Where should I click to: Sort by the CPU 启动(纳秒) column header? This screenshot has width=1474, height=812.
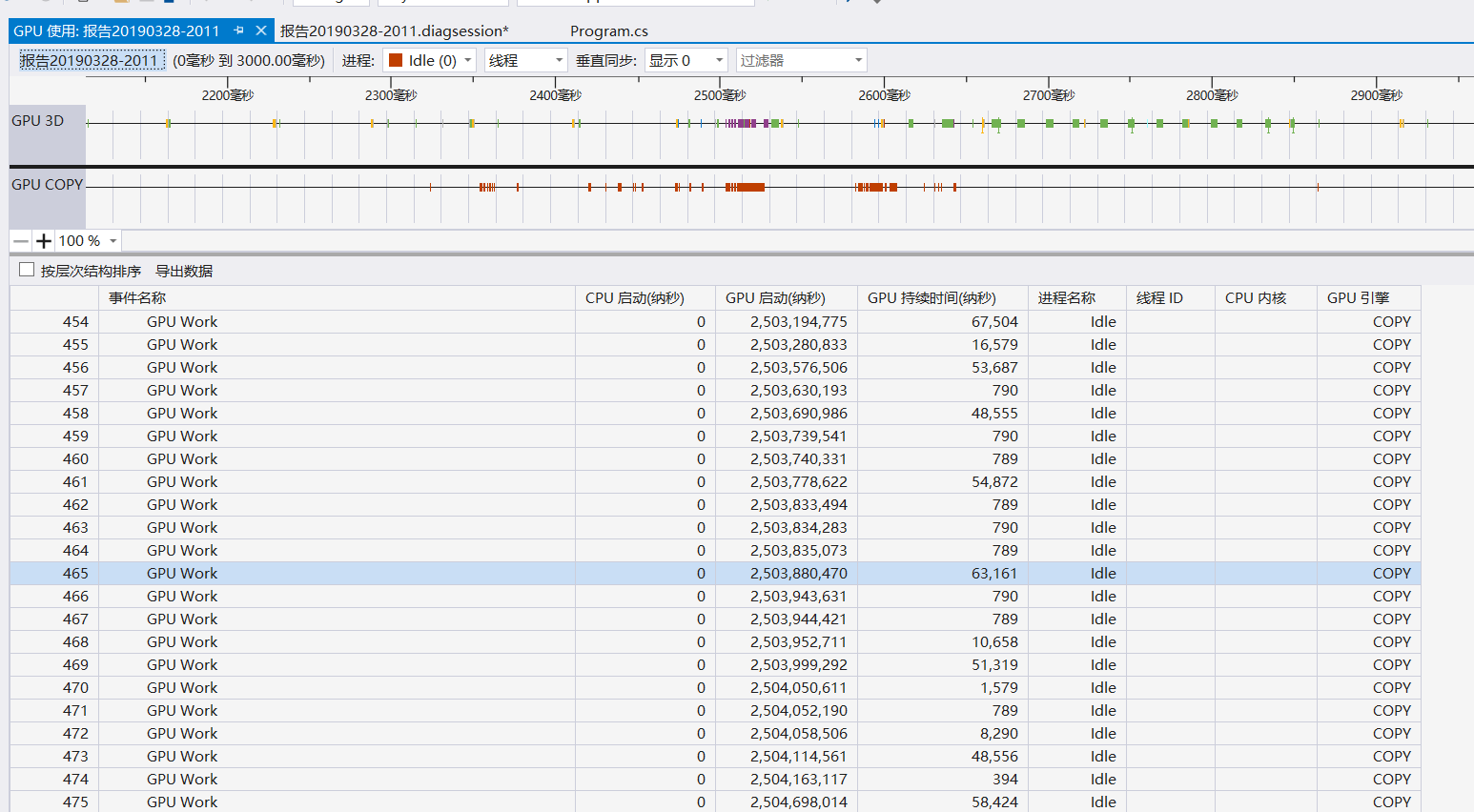point(645,297)
